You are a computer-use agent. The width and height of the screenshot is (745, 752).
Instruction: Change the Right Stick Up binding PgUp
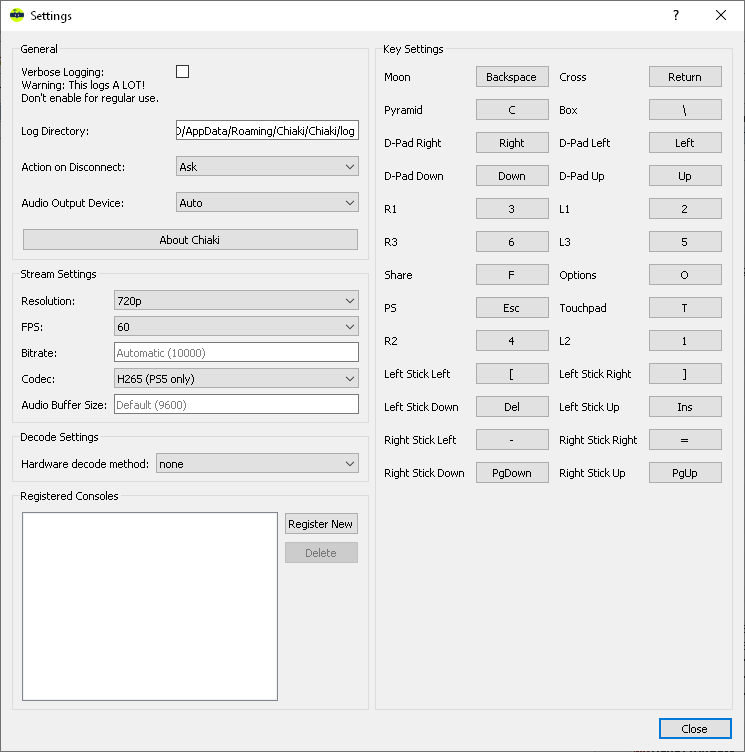tap(685, 472)
